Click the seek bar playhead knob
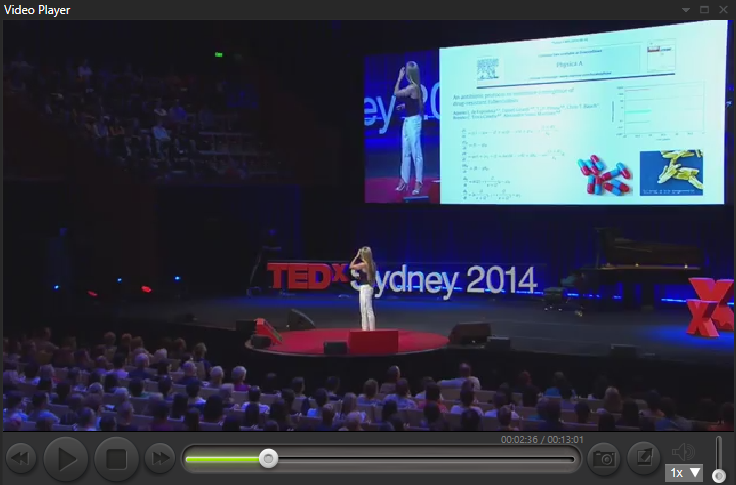Image resolution: width=736 pixels, height=485 pixels. (x=268, y=458)
